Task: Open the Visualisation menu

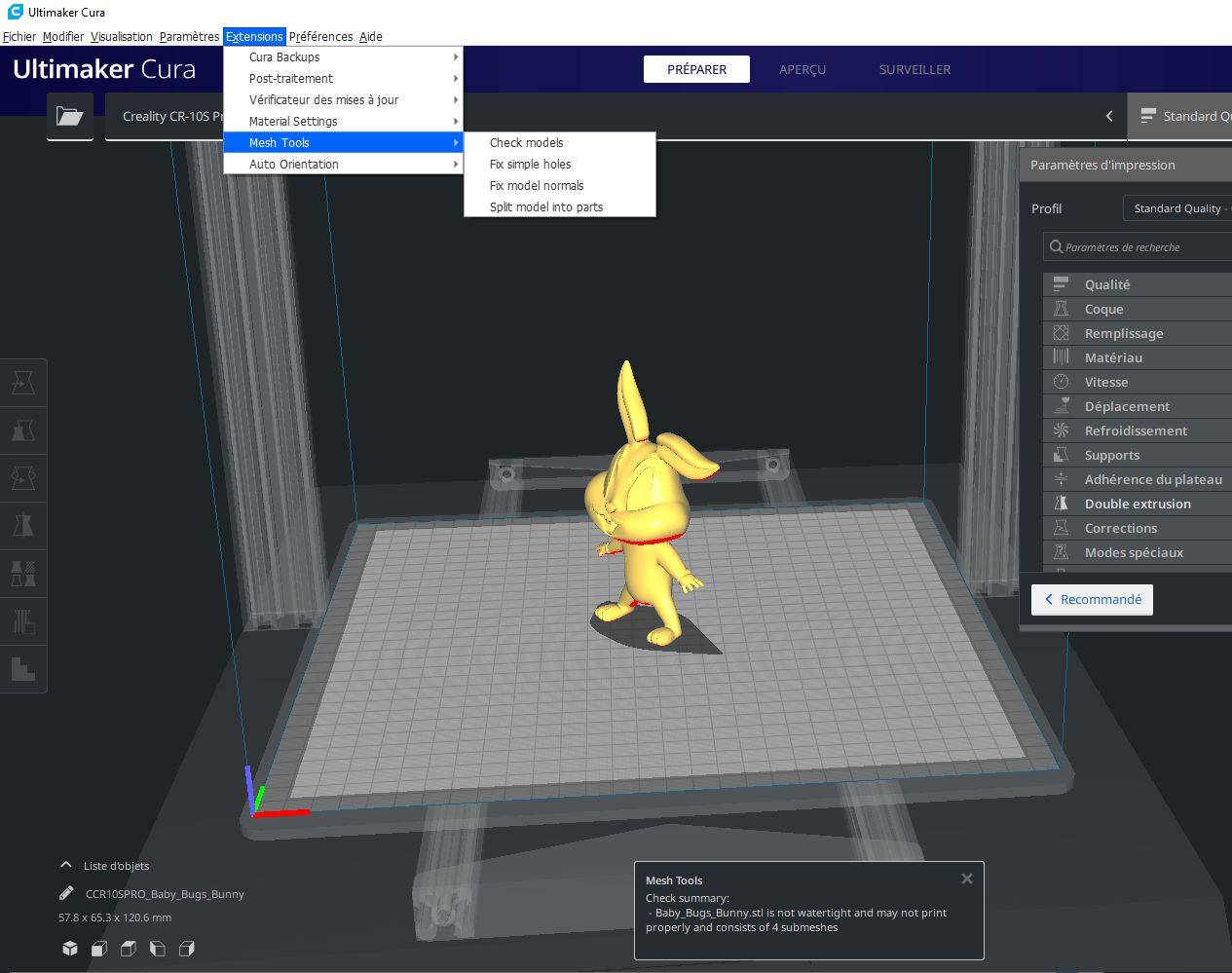Action: pyautogui.click(x=122, y=37)
